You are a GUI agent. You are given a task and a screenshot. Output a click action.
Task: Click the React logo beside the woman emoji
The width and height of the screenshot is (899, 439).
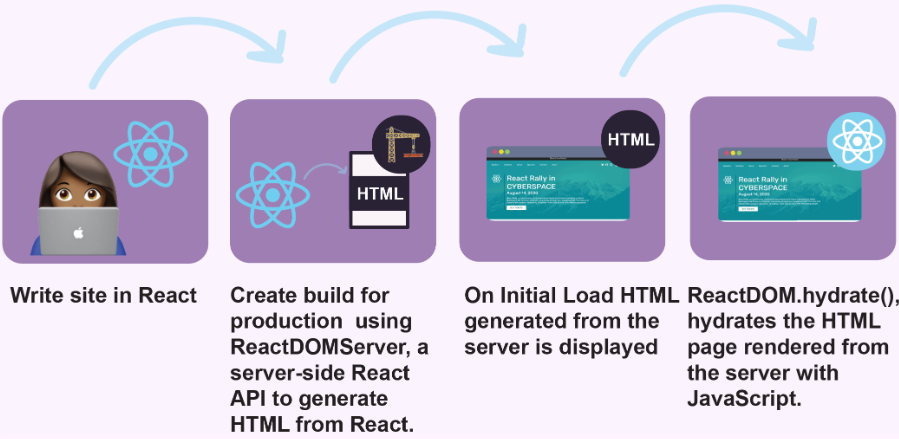coord(150,154)
